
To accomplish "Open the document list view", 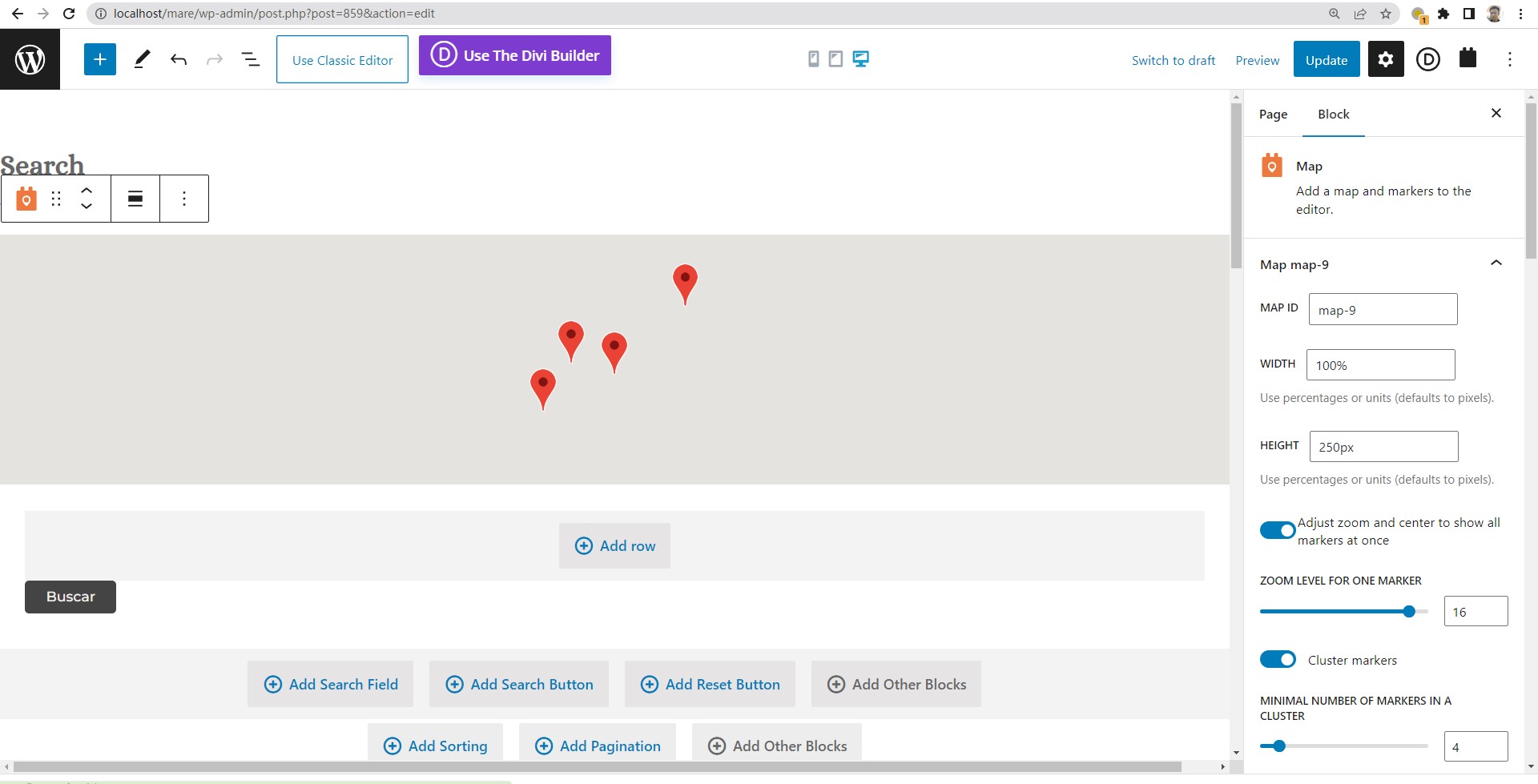I will point(251,59).
